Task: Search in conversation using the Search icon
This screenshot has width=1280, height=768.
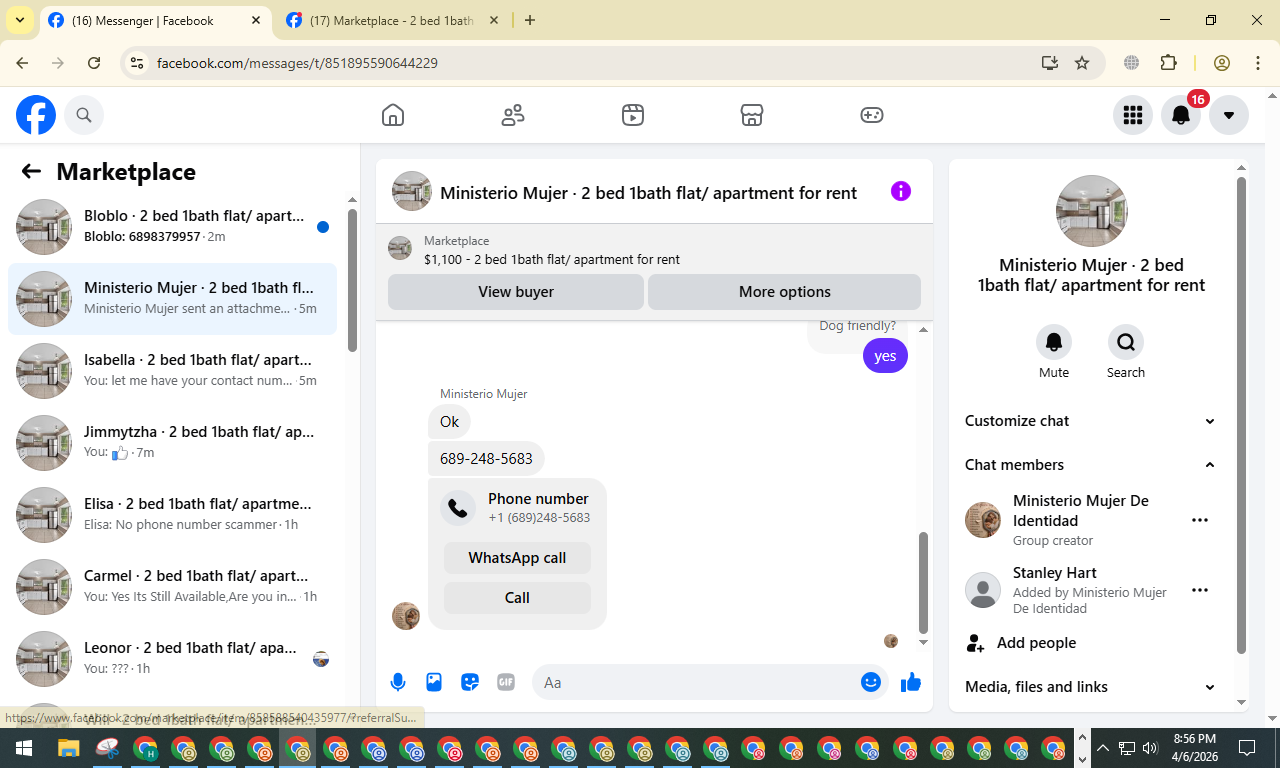Action: click(1126, 342)
